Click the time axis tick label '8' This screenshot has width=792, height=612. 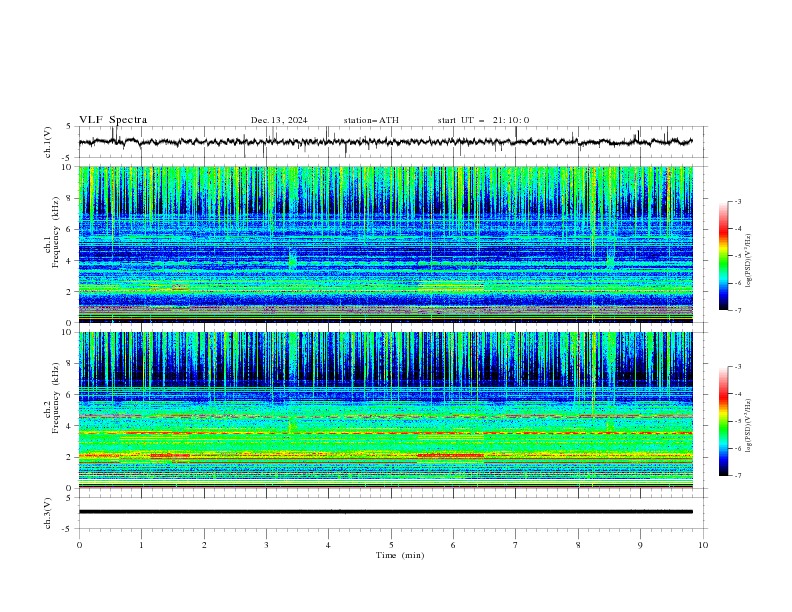point(578,545)
